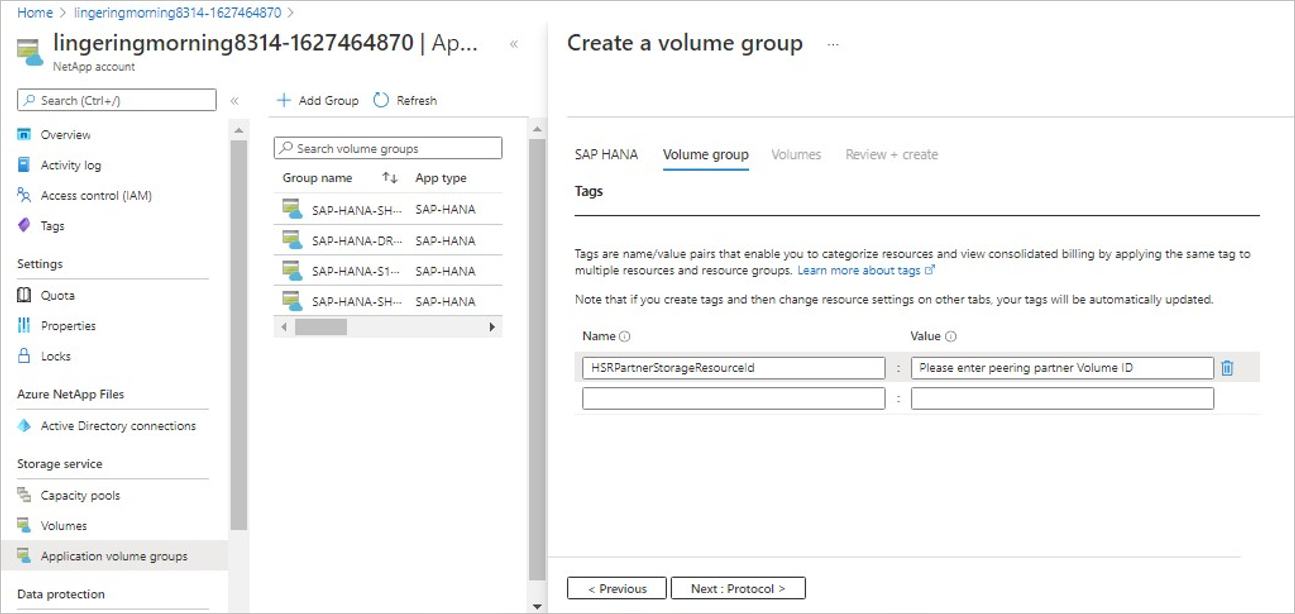Open Capacity pools in Storage service

(80, 496)
